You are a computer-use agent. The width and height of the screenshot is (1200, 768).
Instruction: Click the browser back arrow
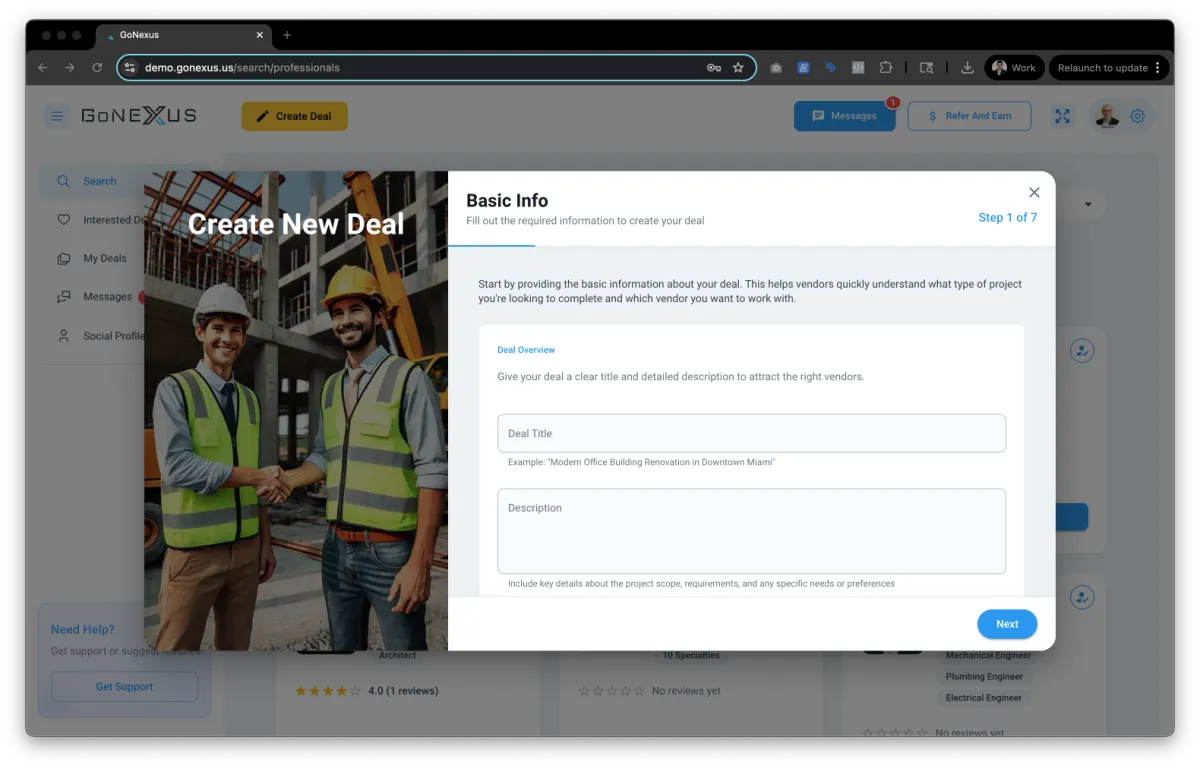(x=42, y=68)
